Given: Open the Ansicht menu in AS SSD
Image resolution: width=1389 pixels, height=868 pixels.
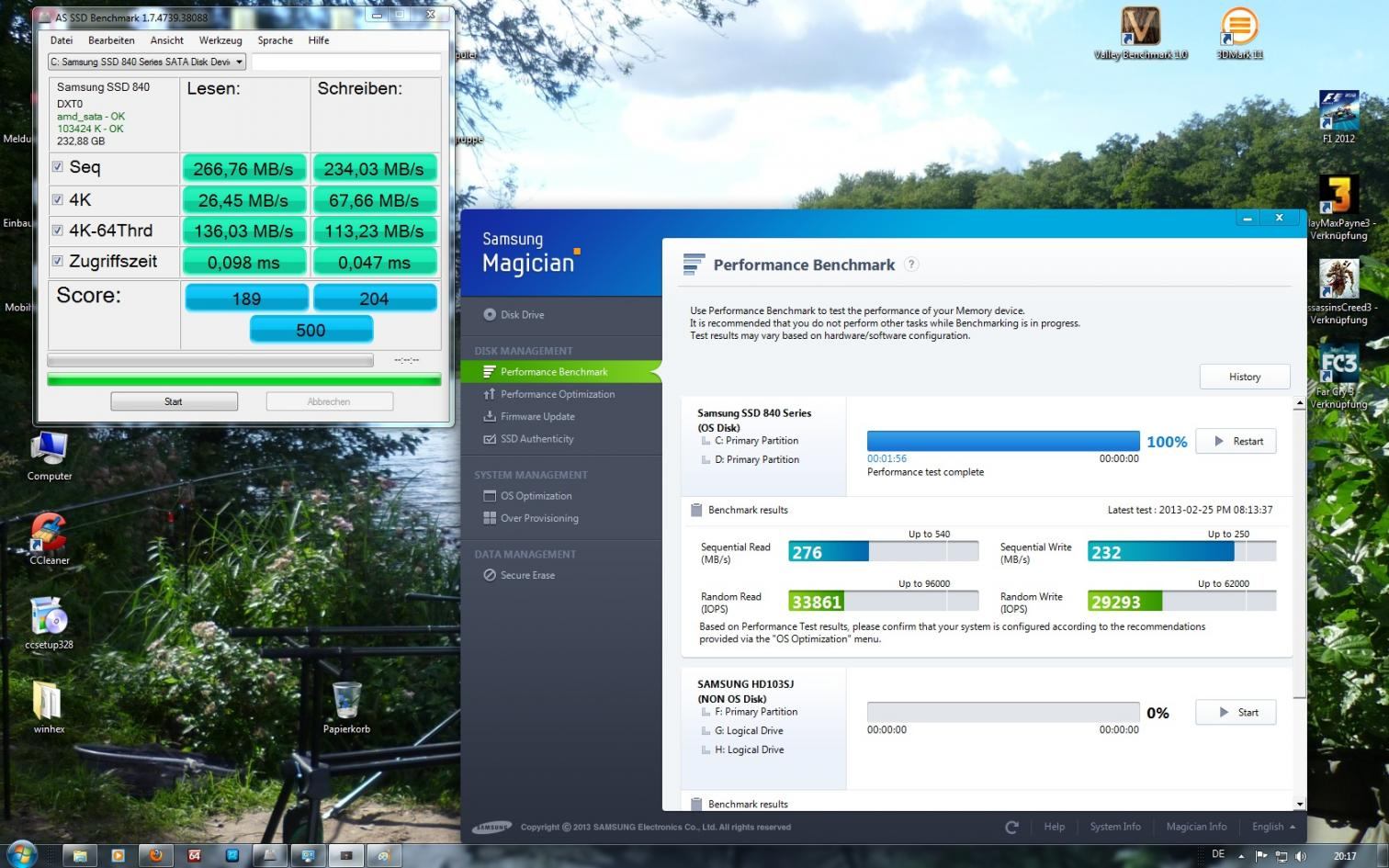Looking at the screenshot, I should [167, 40].
